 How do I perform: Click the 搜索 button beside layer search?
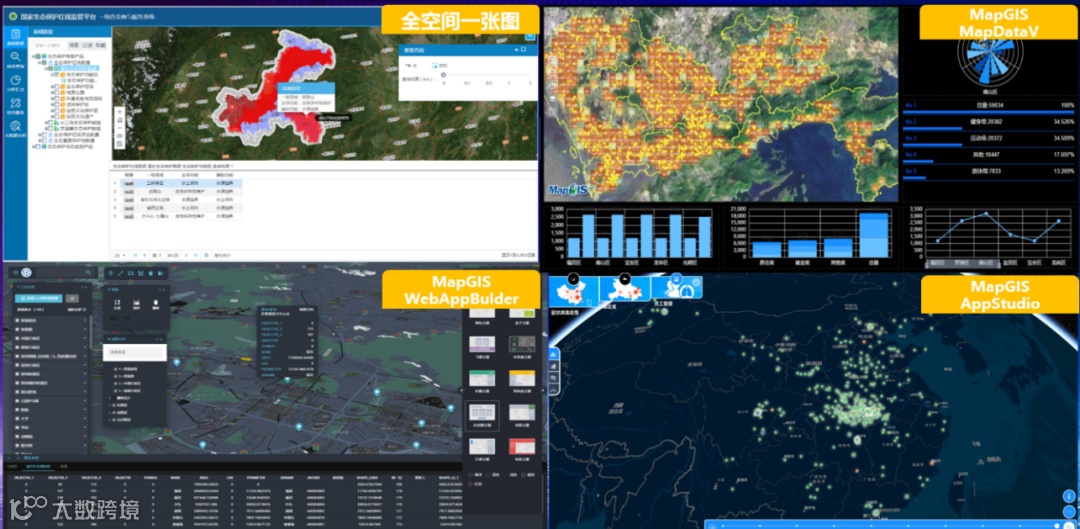point(74,45)
